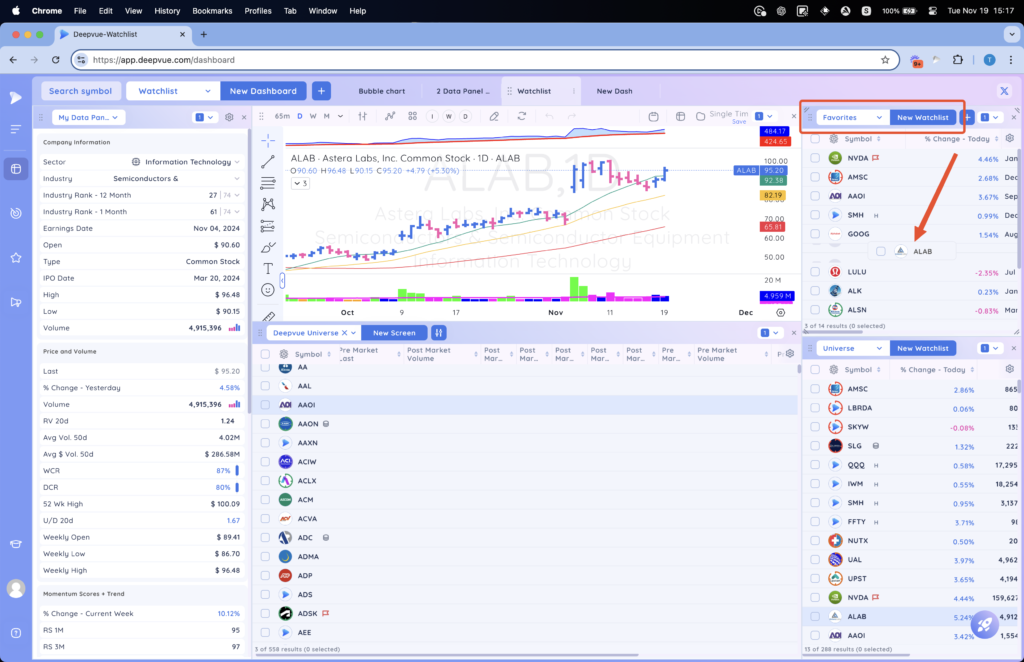This screenshot has width=1024, height=662.
Task: Open screener filter sliders icon
Action: (439, 333)
